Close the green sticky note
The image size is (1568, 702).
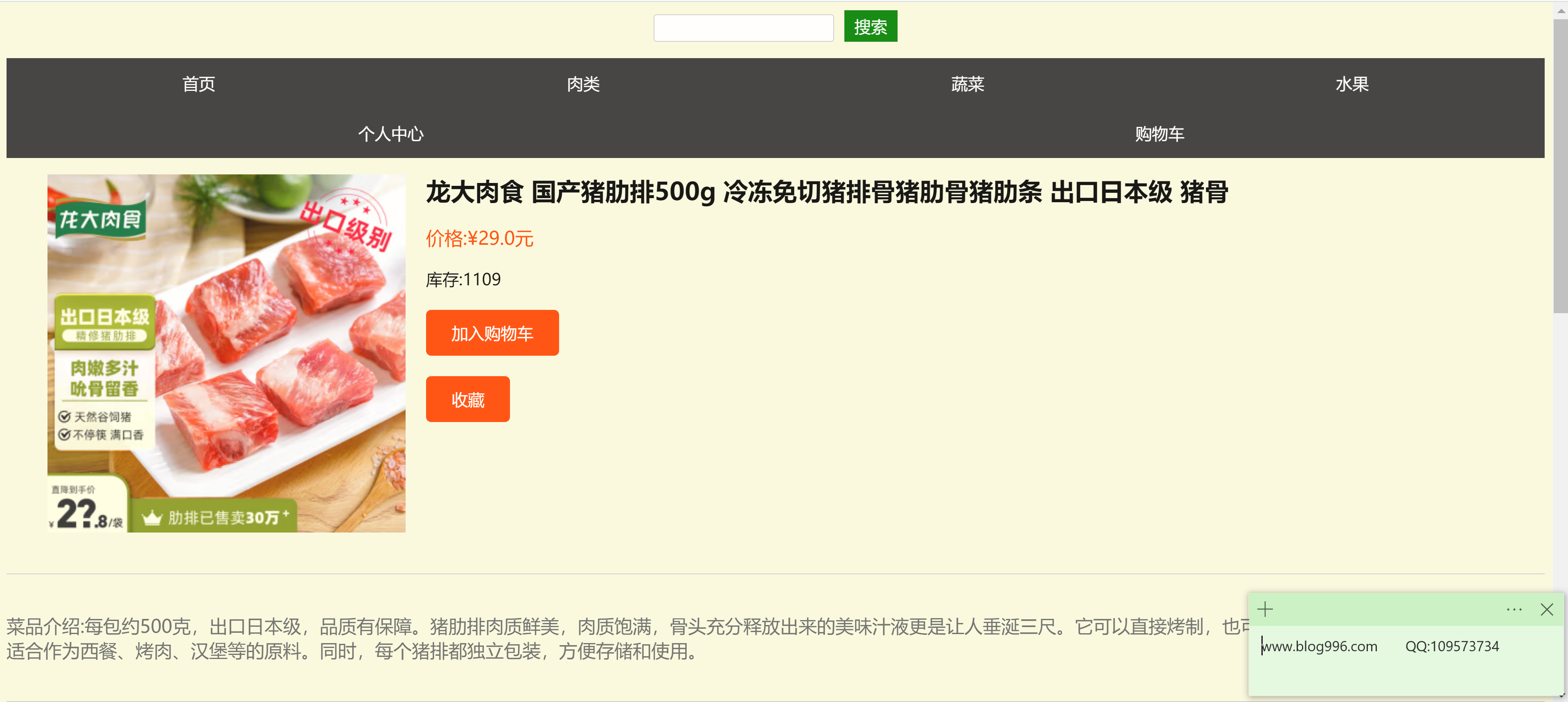pyautogui.click(x=1547, y=609)
